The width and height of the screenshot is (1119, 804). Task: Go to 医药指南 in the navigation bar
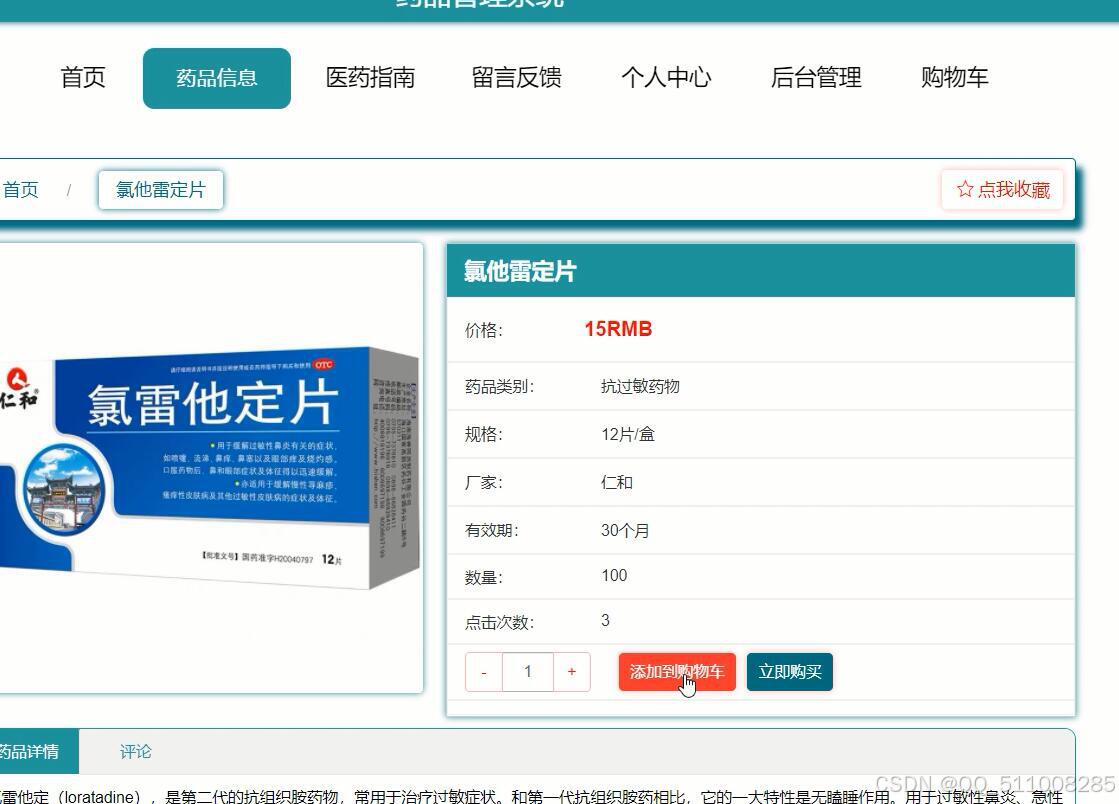point(370,78)
